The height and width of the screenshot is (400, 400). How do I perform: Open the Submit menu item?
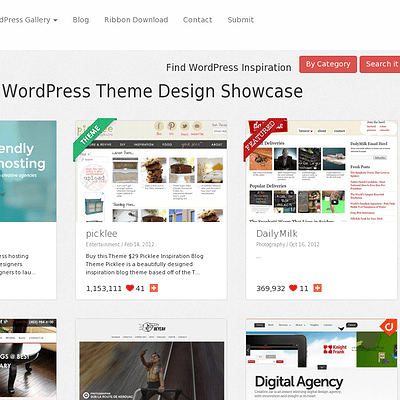point(240,20)
